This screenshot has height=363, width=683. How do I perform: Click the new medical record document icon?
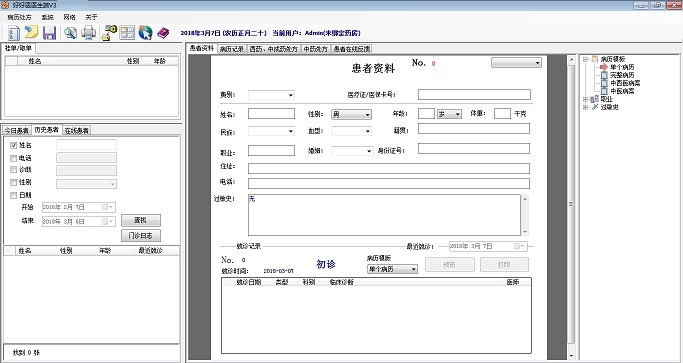click(x=14, y=33)
